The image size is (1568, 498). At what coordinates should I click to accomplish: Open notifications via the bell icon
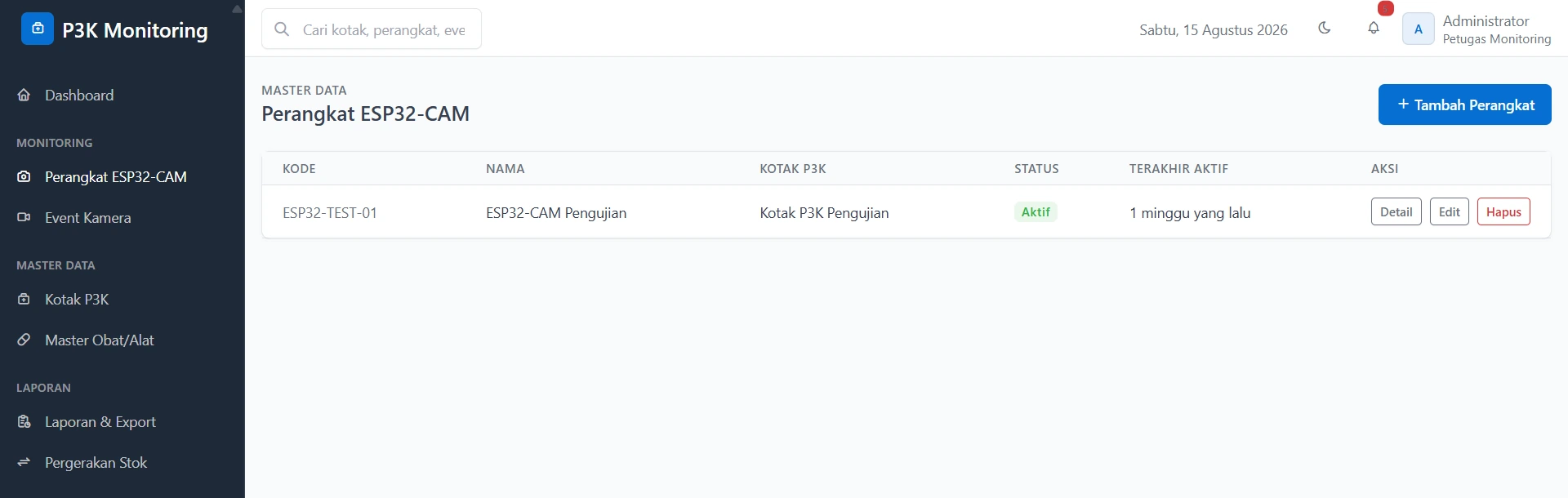click(x=1374, y=28)
